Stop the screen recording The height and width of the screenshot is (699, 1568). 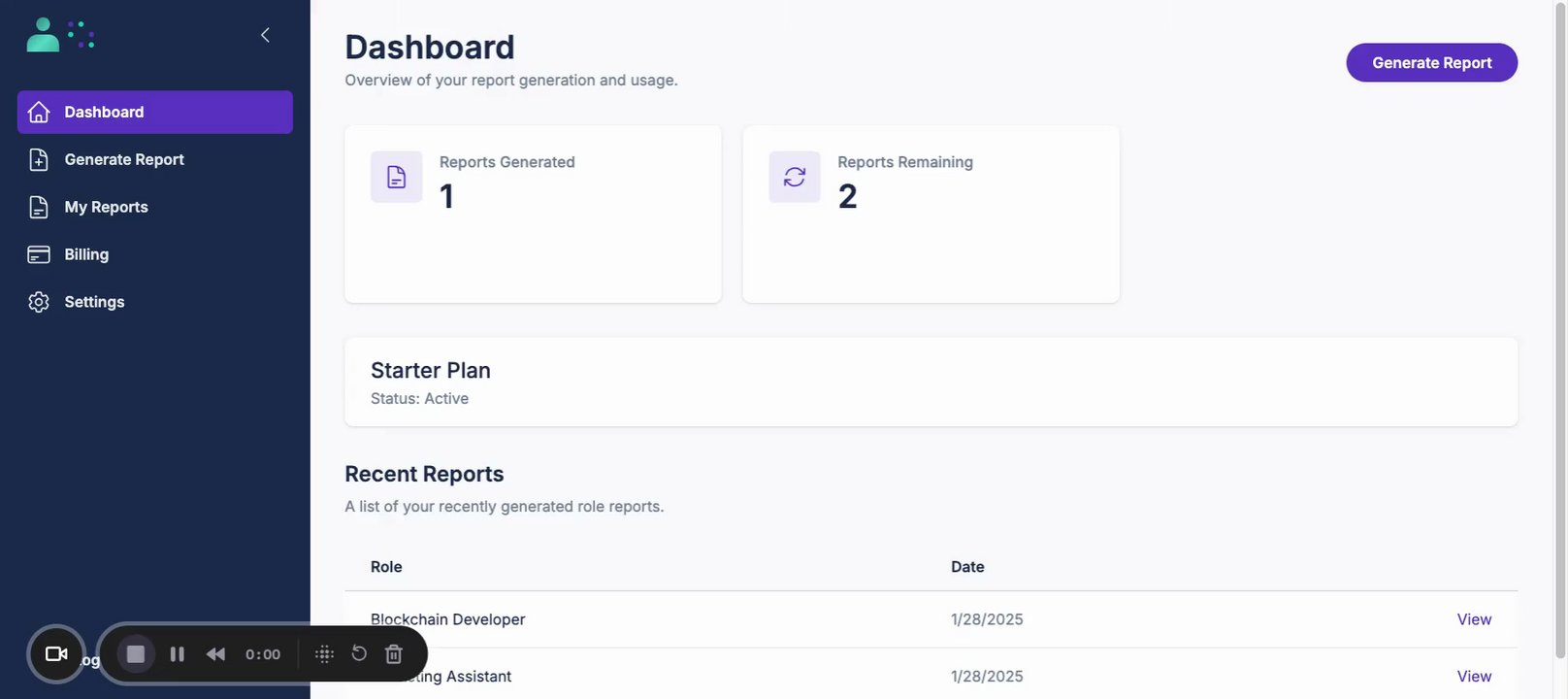click(136, 654)
